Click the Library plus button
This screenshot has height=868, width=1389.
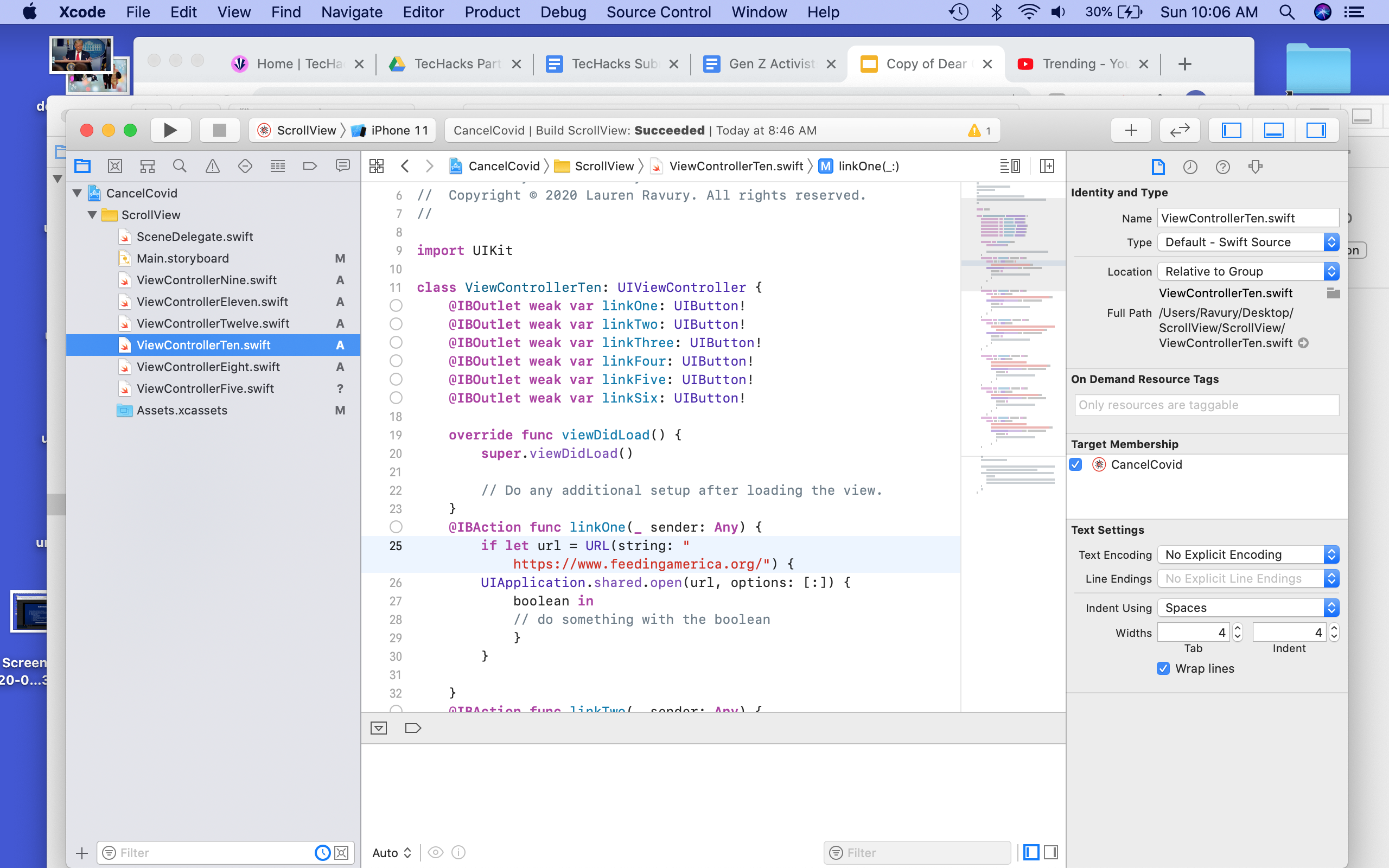point(1130,130)
